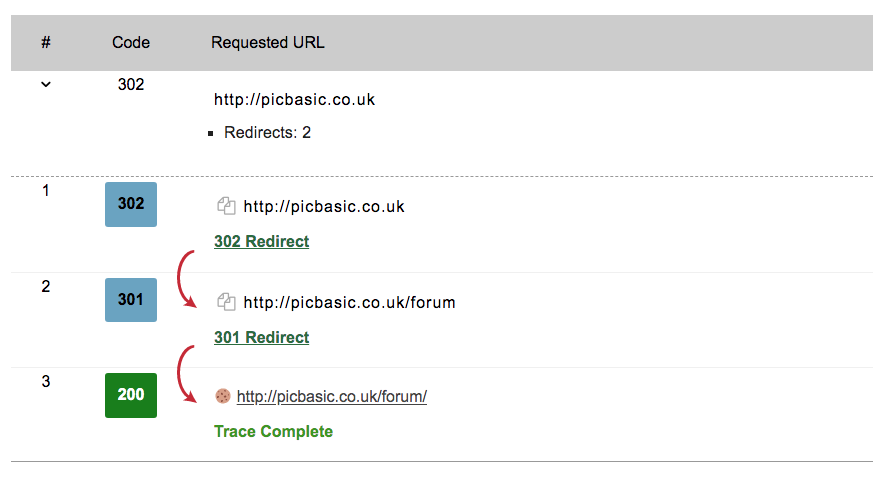The width and height of the screenshot is (891, 480).
Task: Click the copy icon beside the /forum URL in row 2
Action: coord(226,301)
